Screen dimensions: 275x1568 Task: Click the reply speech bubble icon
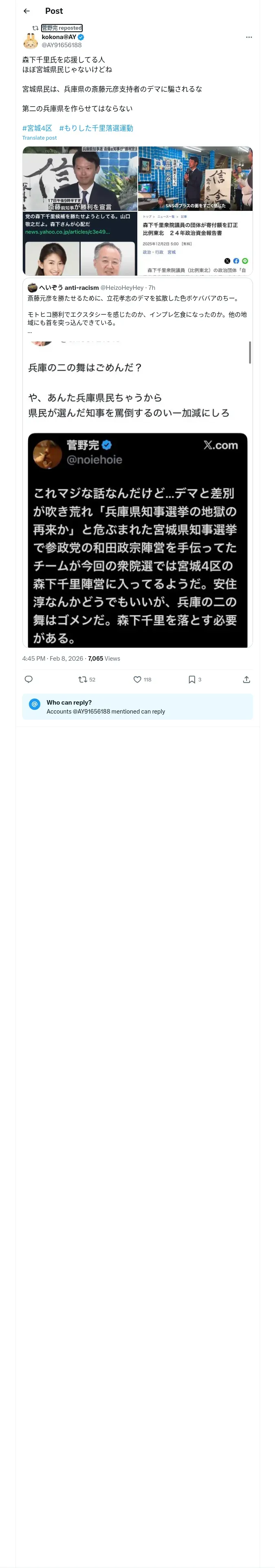tap(29, 679)
